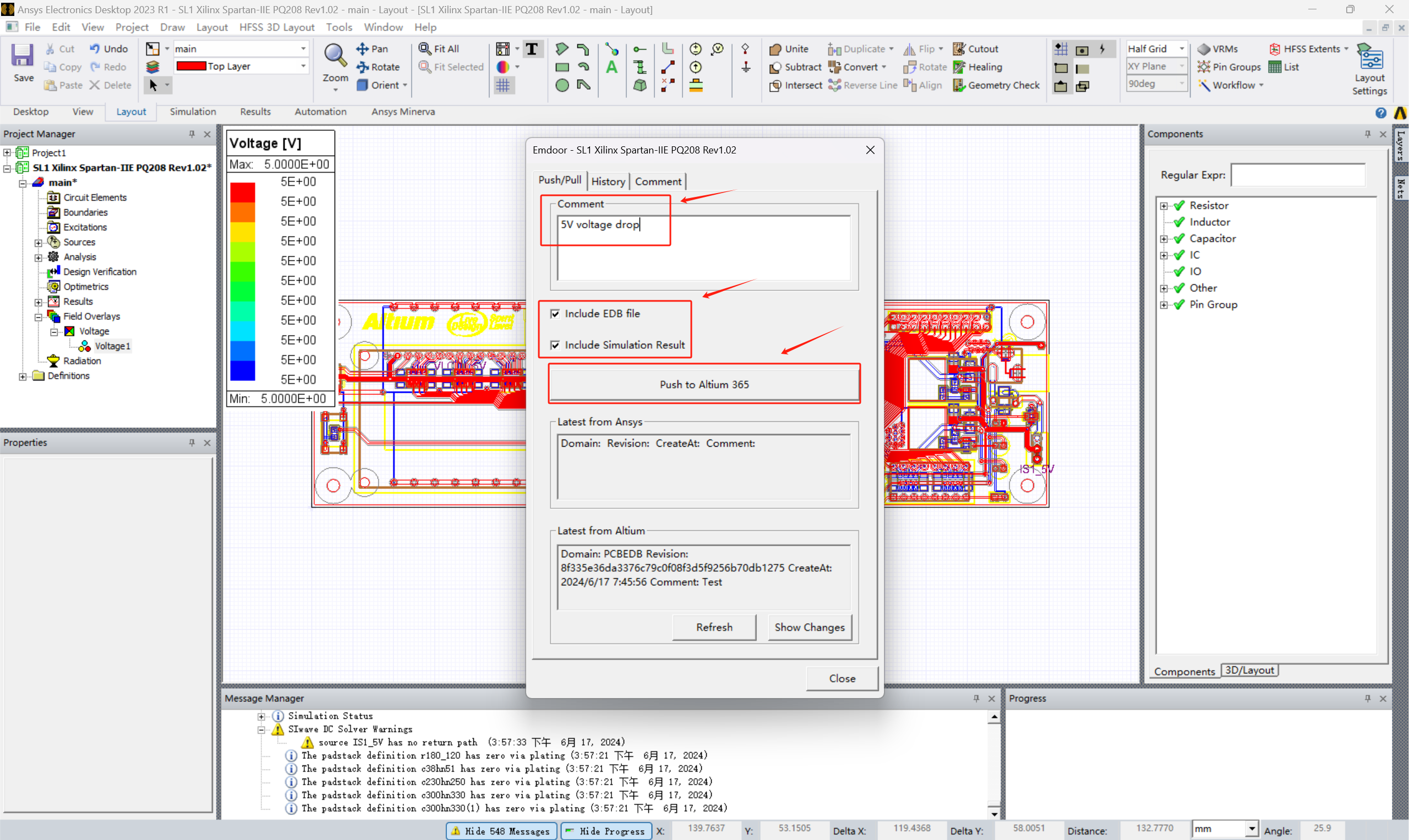Click the Pin Groups icon
This screenshot has width=1409, height=840.
(1203, 67)
